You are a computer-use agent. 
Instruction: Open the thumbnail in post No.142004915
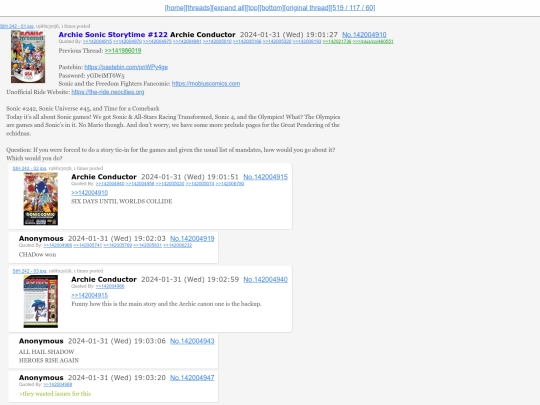[41, 199]
